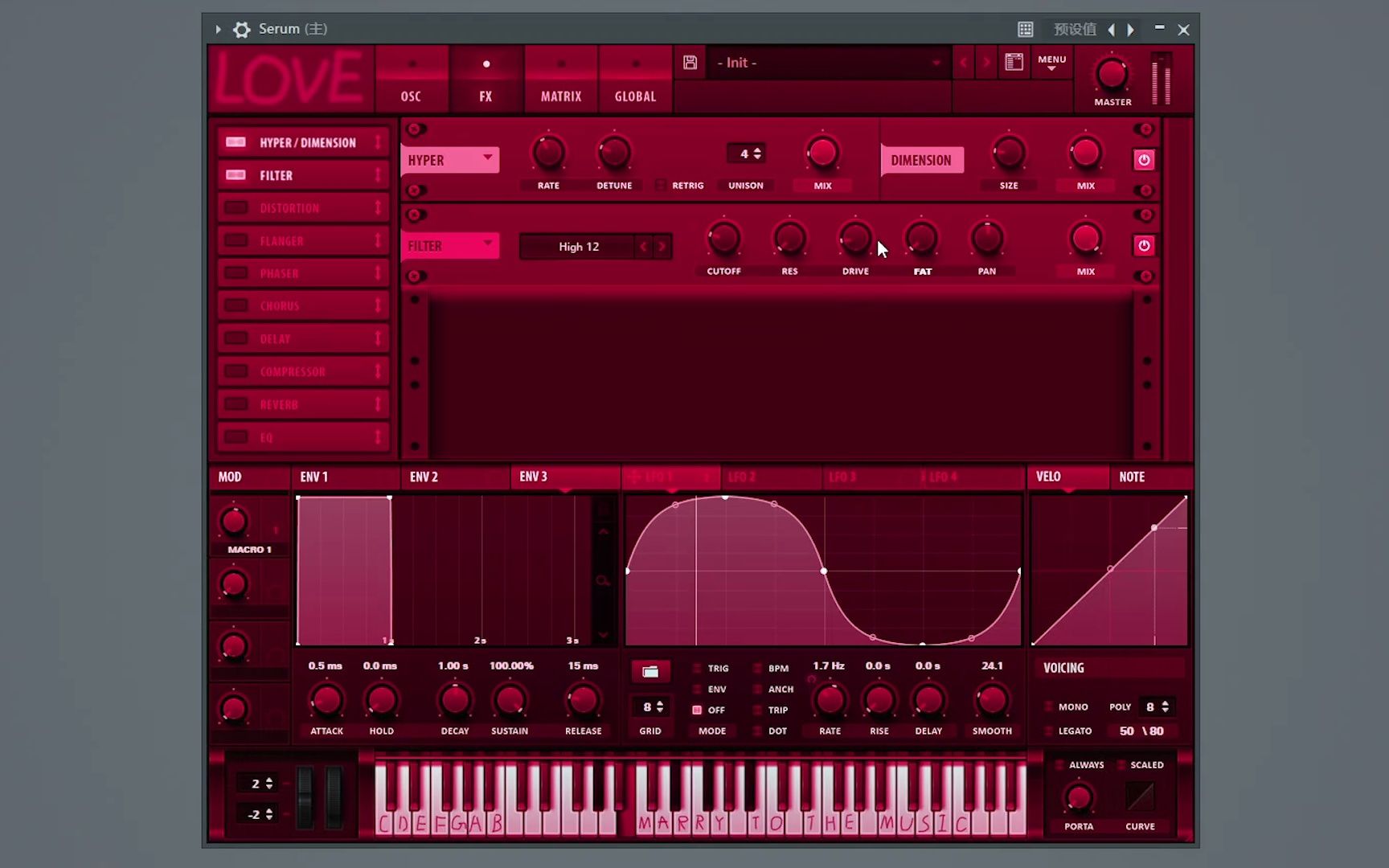Go to previous Serum preset arrow
The image size is (1389, 868).
pyautogui.click(x=963, y=63)
